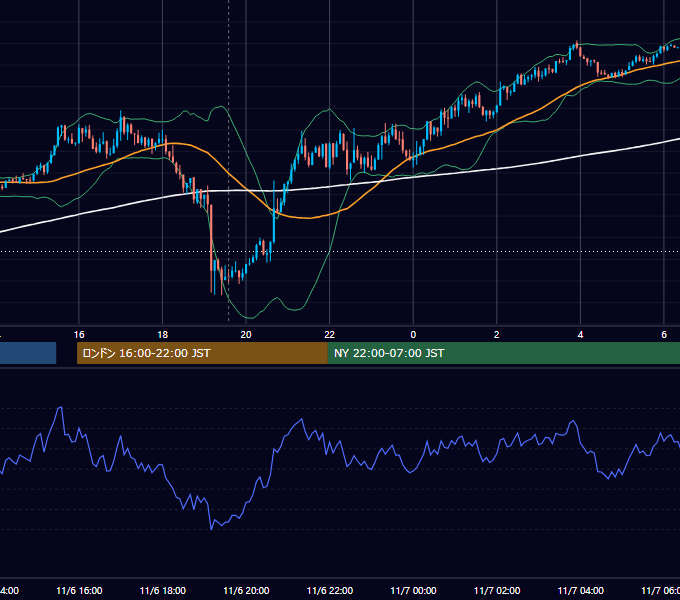Click the 11/7 00:00 date label on the bottom axis
680x600 pixels.
click(413, 591)
